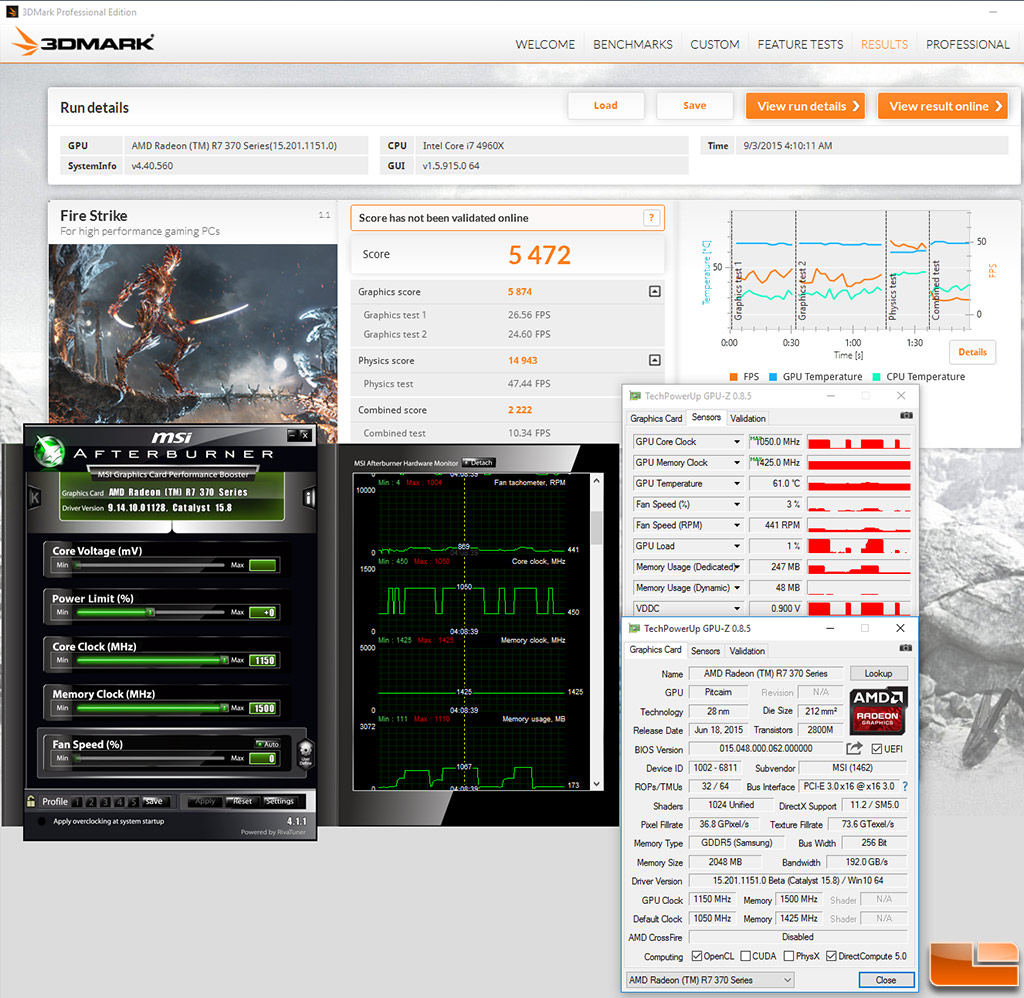1024x998 pixels.
Task: Click camera icon in GPU-Z Graphics Card window
Action: pyautogui.click(x=905, y=648)
